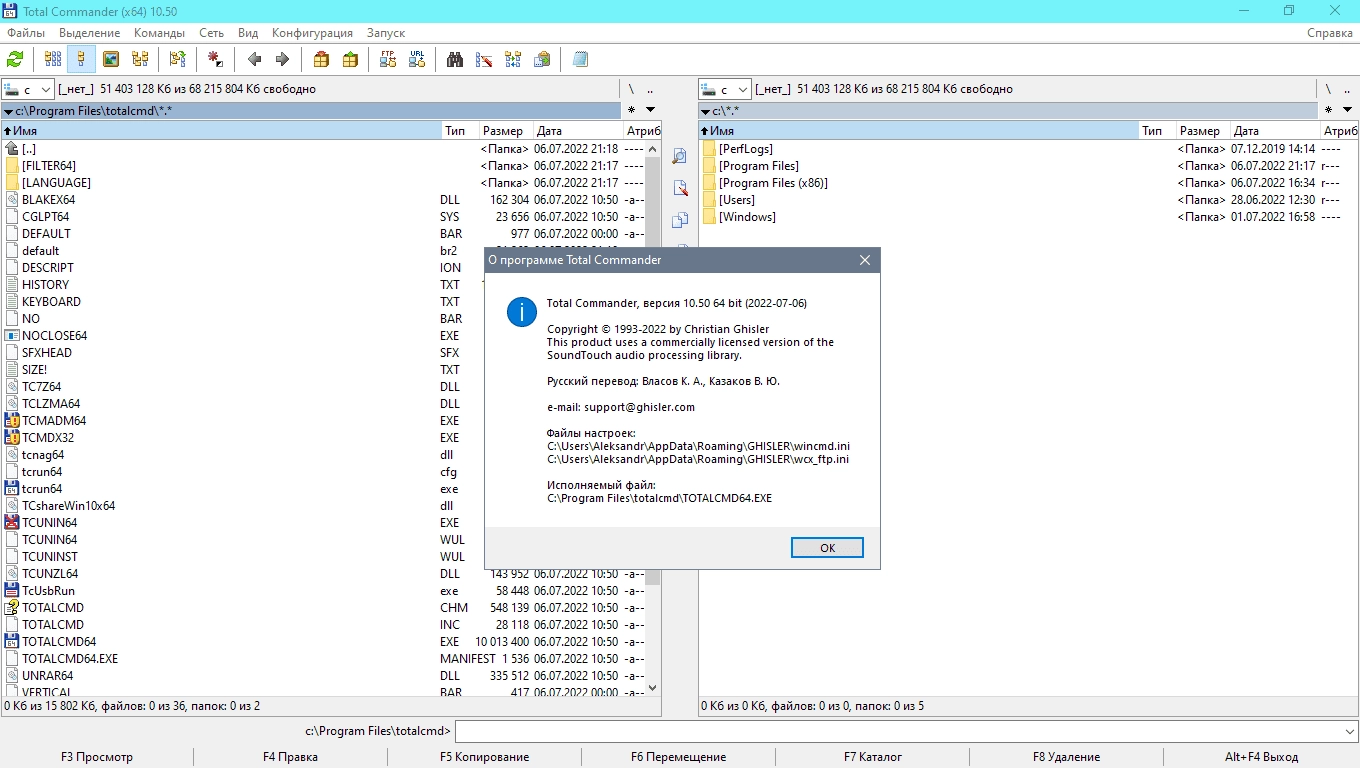The height and width of the screenshot is (768, 1360).
Task: Open the Конфигурация menu
Action: pos(312,33)
